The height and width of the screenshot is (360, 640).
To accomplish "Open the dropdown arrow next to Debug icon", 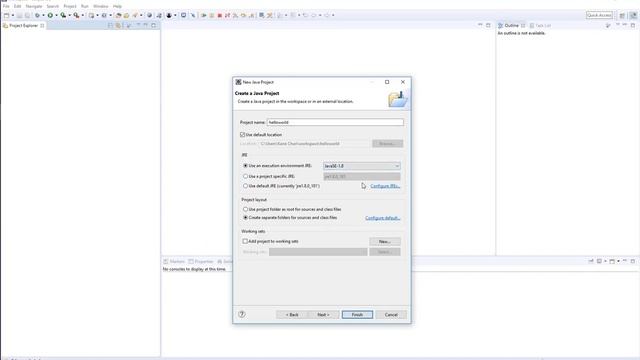I will (x=43, y=15).
